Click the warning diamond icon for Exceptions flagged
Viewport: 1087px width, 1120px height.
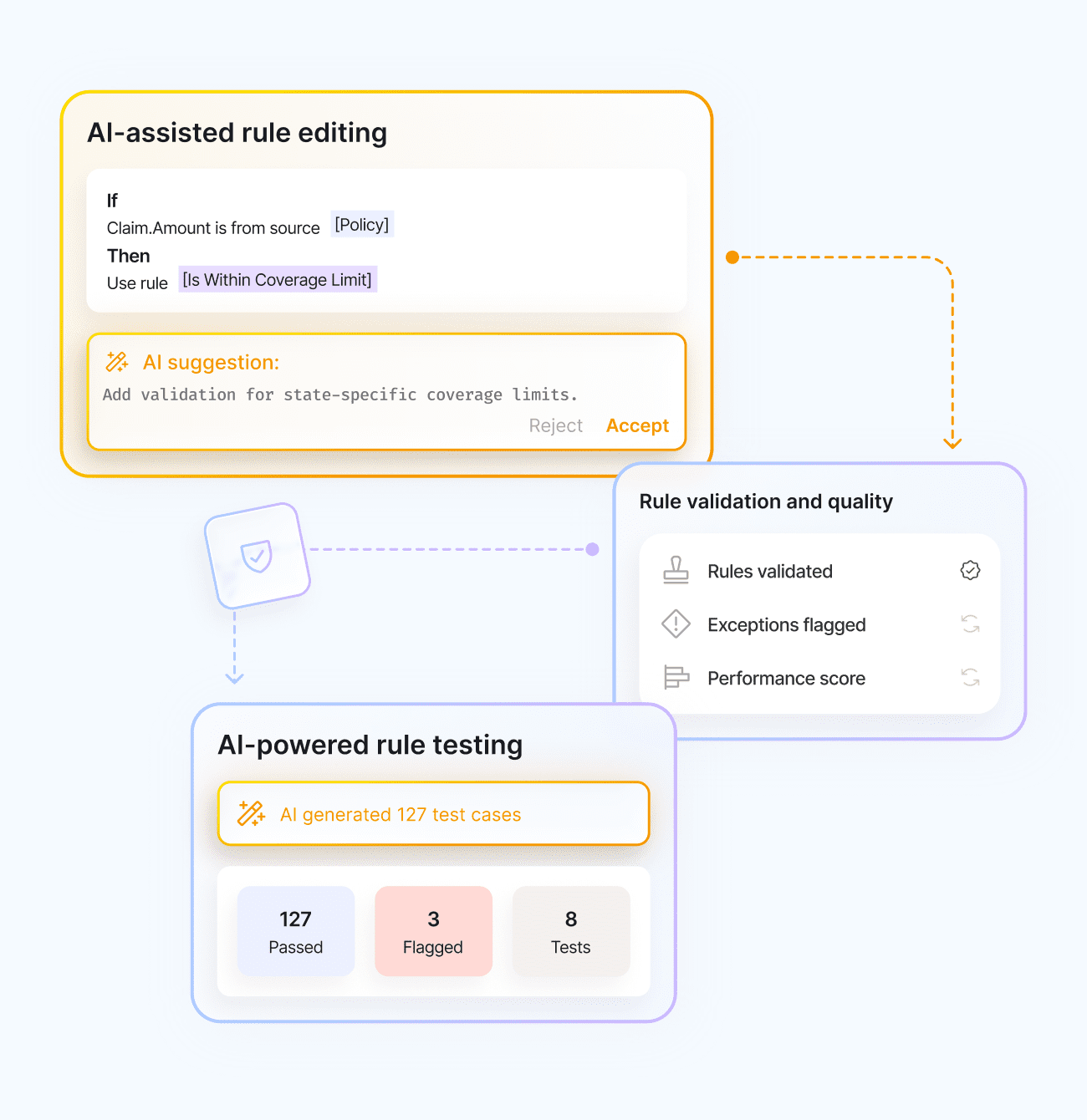pos(676,624)
